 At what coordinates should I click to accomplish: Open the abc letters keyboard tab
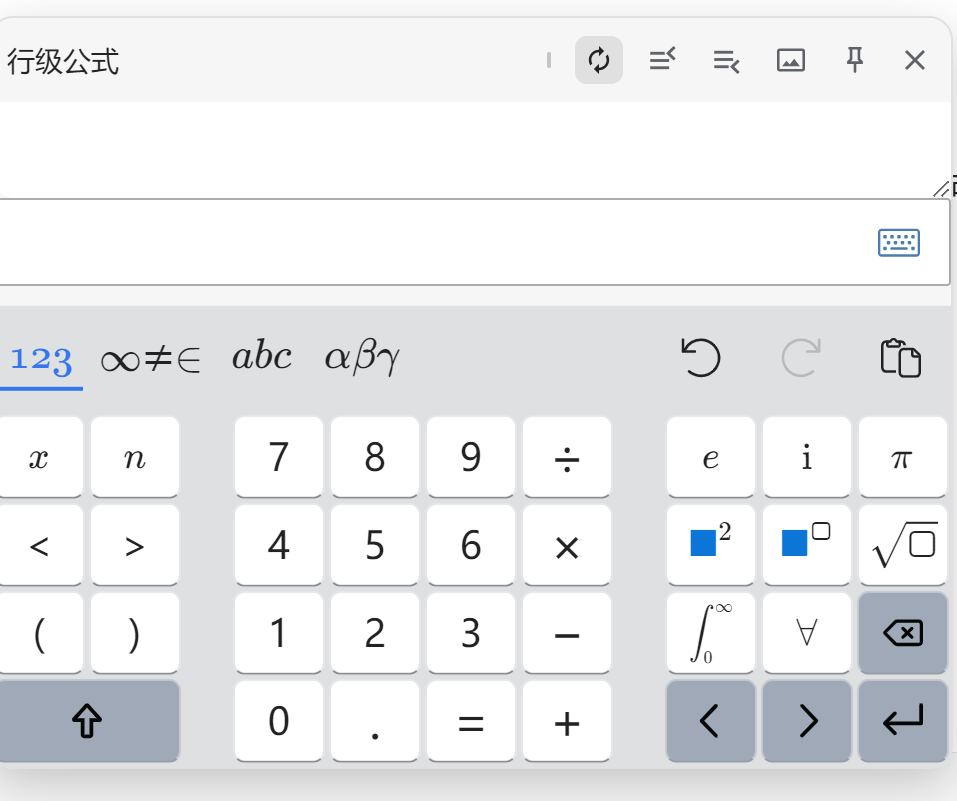coord(262,357)
